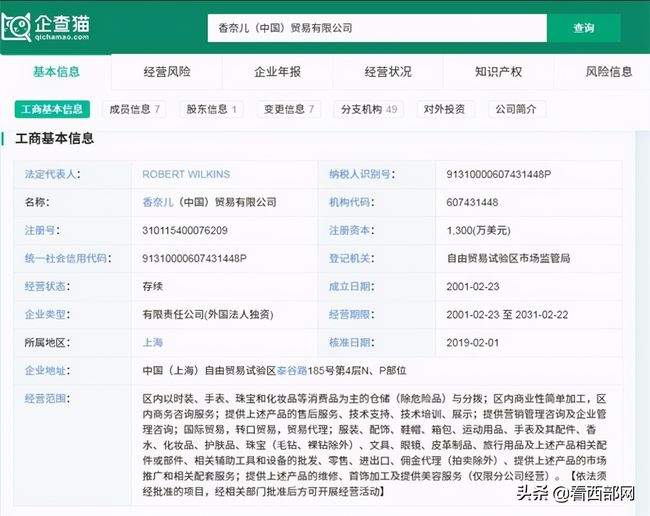Click the establishment date 2001-02-23

click(473, 286)
